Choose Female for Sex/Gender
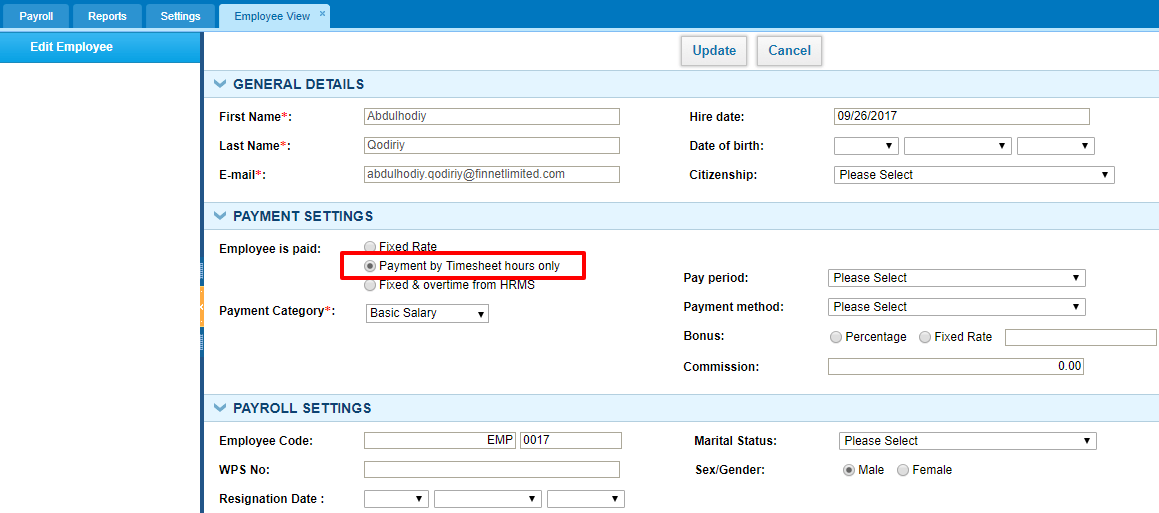The height and width of the screenshot is (513, 1159). [903, 470]
